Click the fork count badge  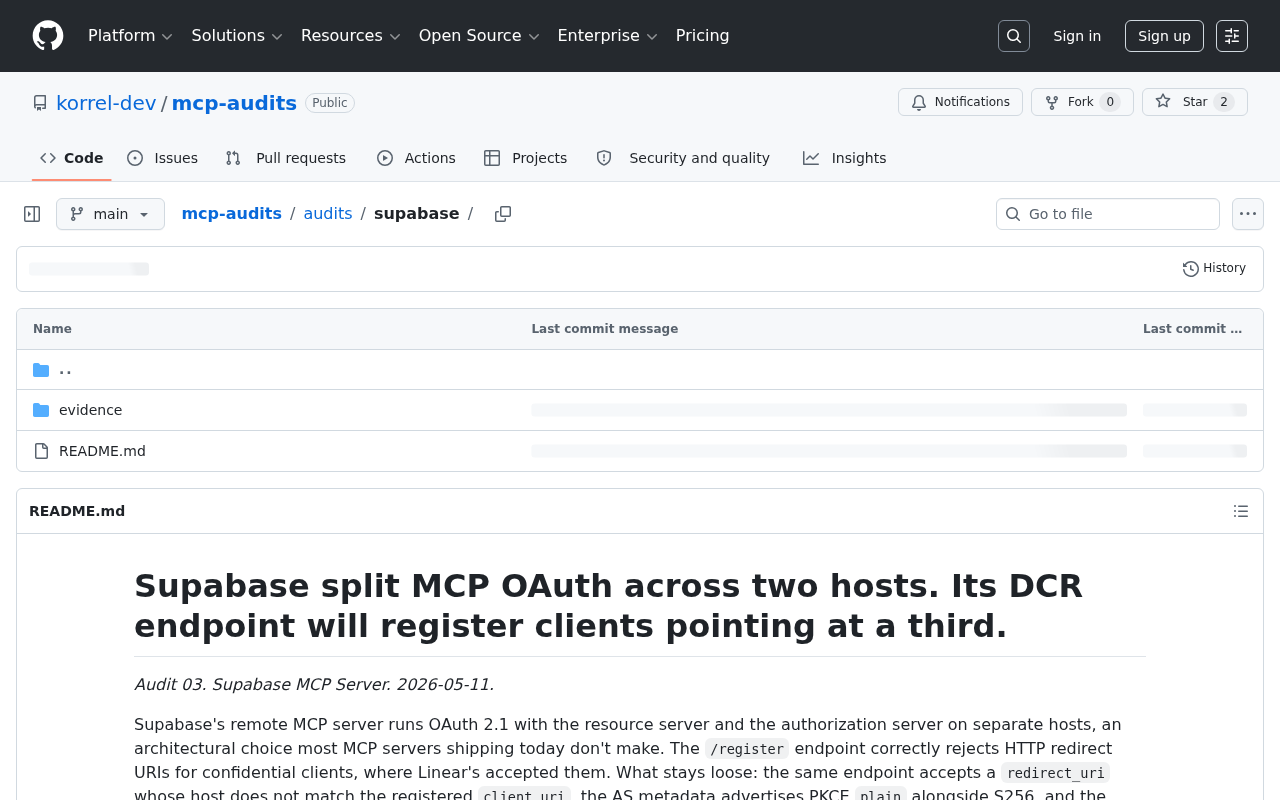[1110, 102]
